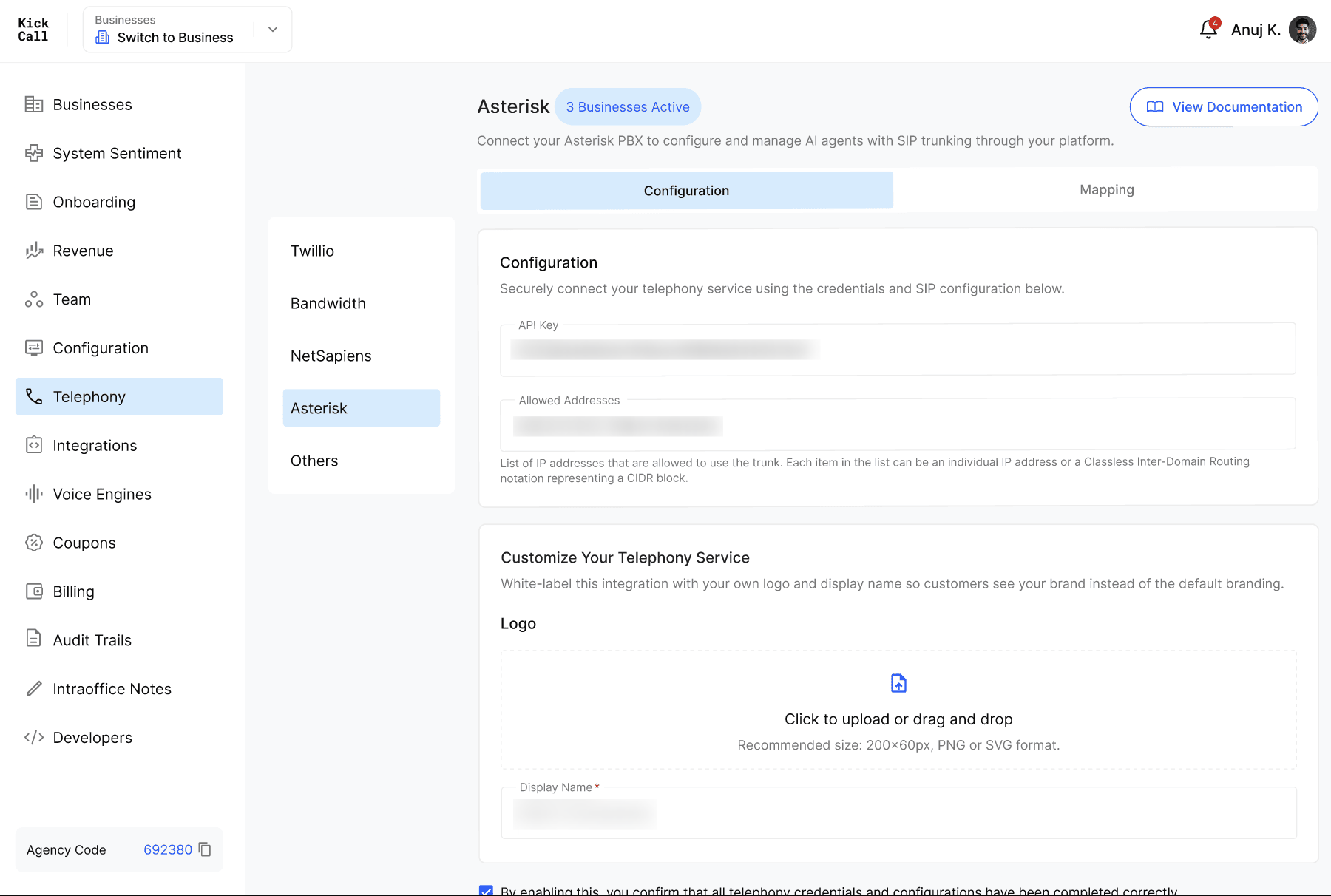The height and width of the screenshot is (896, 1331).
Task: Copy the agency code with the copy icon
Action: pos(205,849)
